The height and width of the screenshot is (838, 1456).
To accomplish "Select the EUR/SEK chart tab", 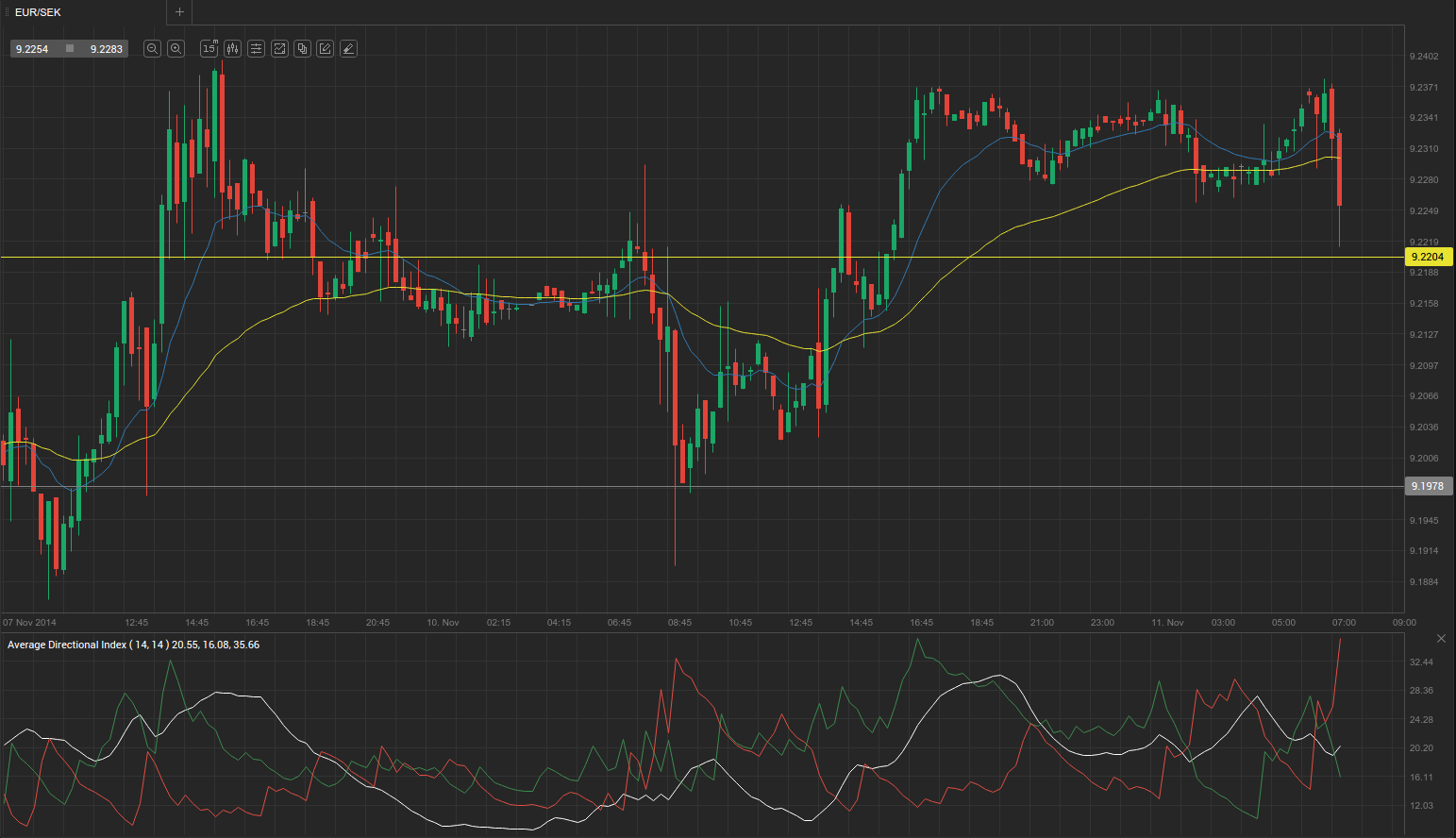I will 39,12.
